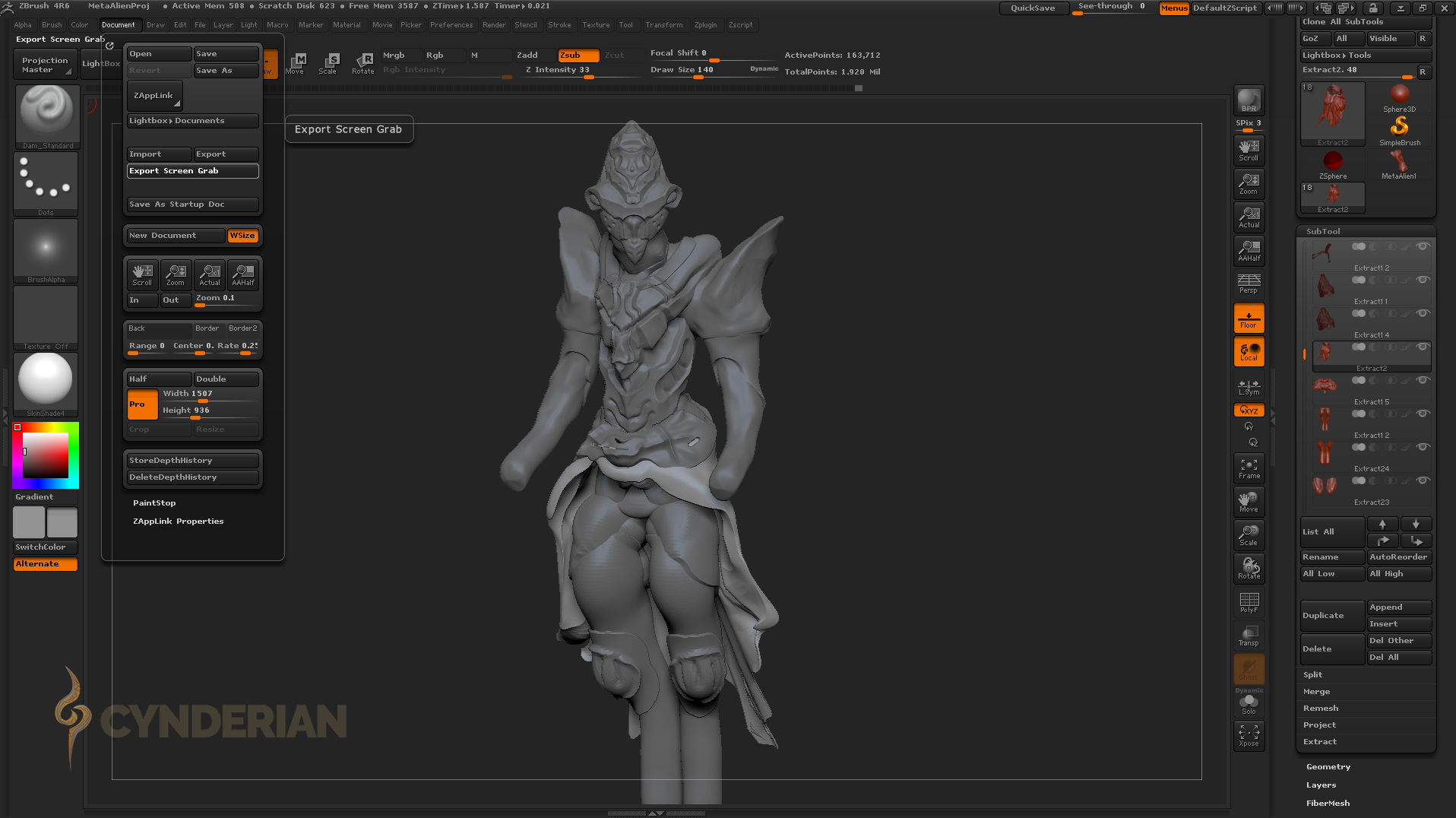Screen dimensions: 1456x818
Task: Select the Move view icon on the right shelf
Action: (1249, 503)
